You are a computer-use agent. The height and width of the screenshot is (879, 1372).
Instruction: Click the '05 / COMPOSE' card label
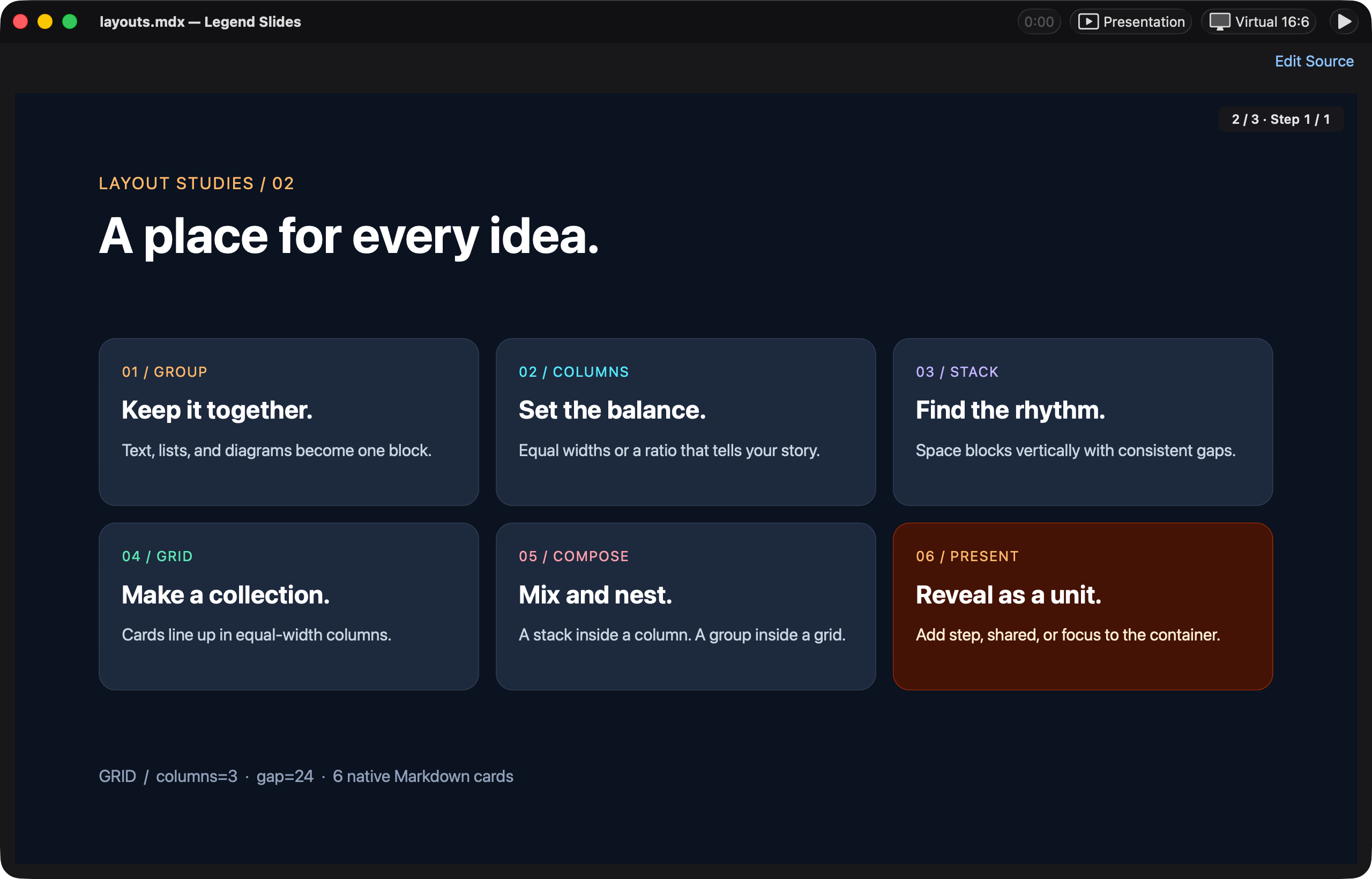click(x=573, y=556)
